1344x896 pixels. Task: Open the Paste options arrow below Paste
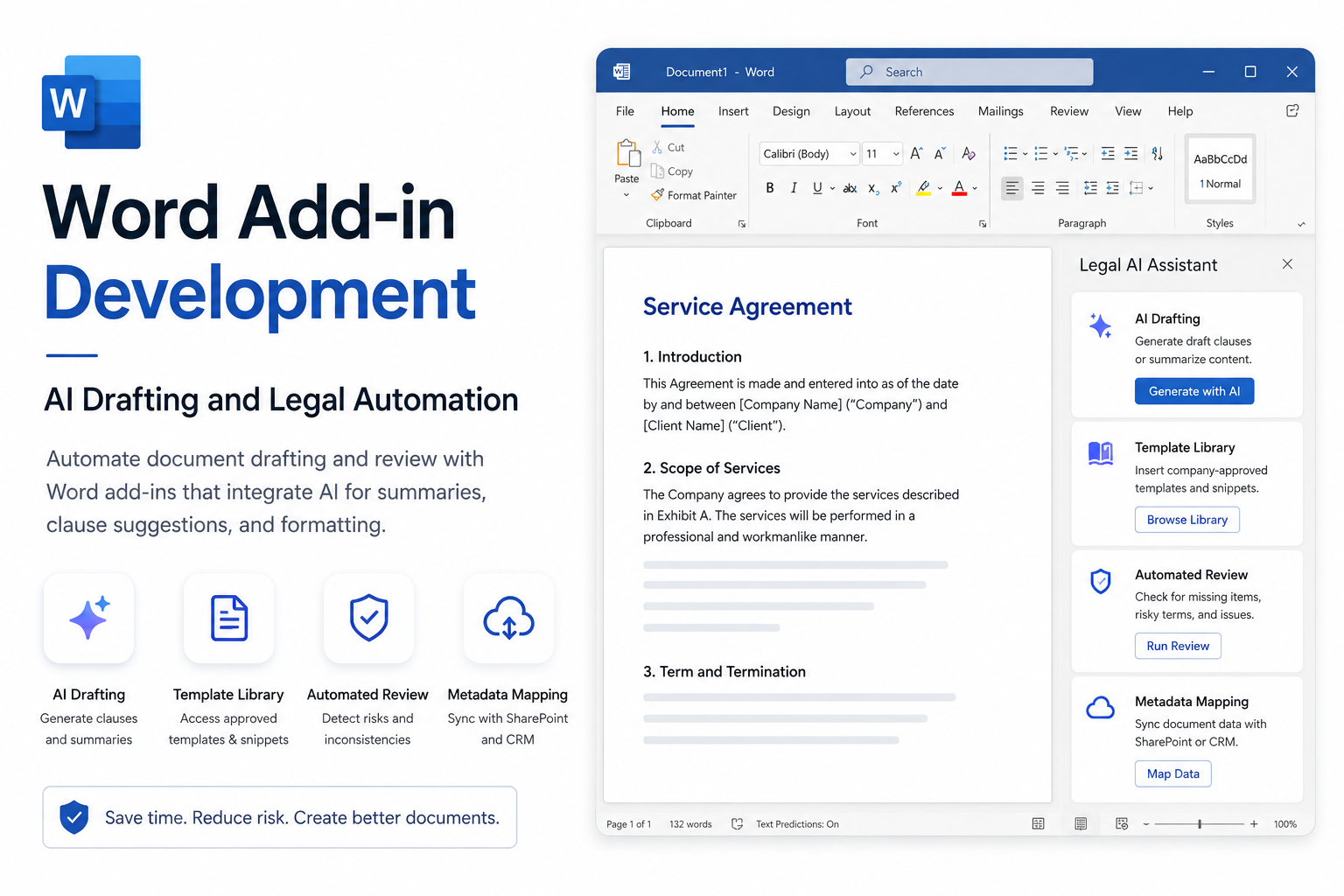(626, 195)
